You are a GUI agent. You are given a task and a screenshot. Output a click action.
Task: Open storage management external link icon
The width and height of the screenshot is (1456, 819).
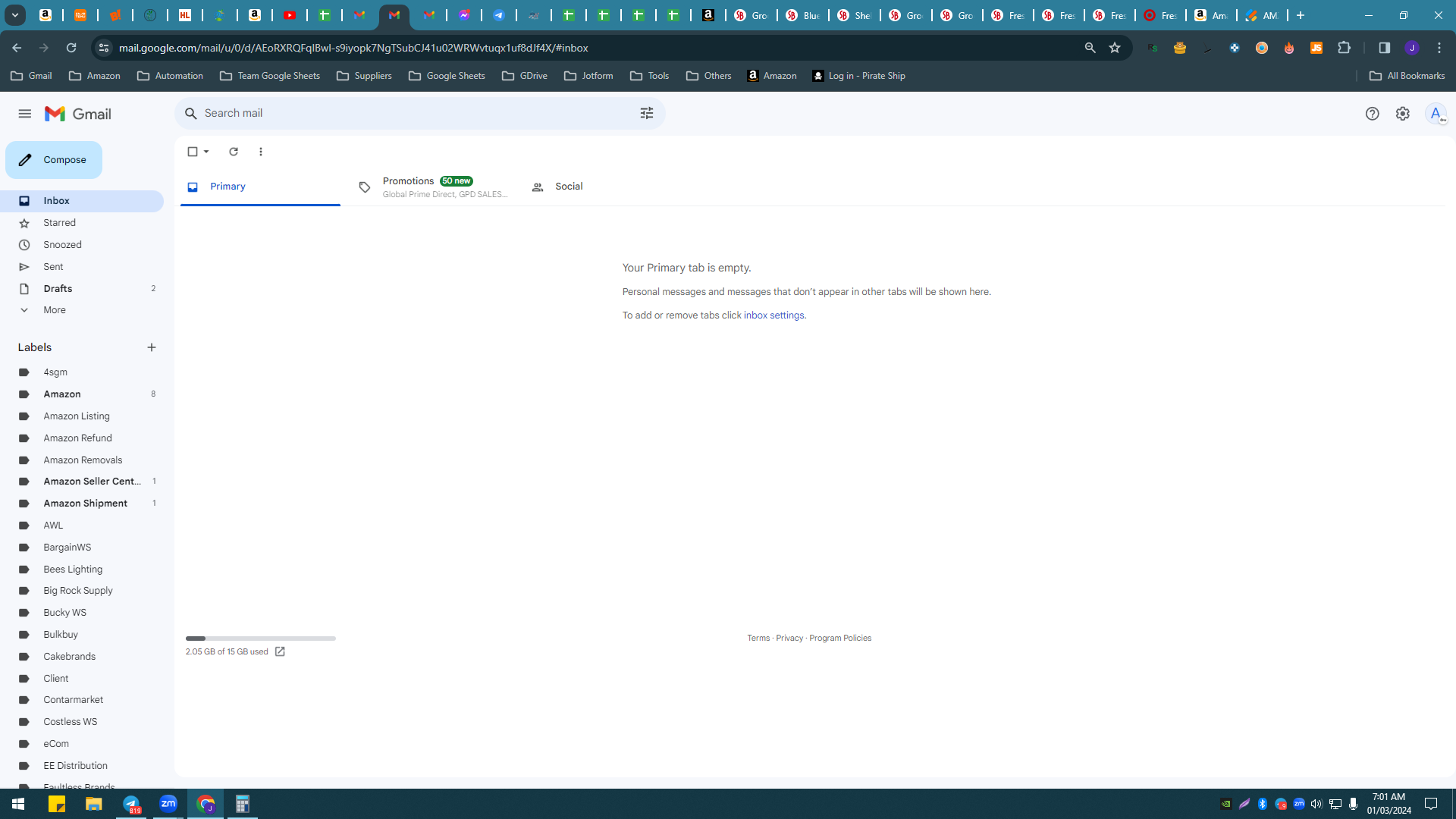280,652
